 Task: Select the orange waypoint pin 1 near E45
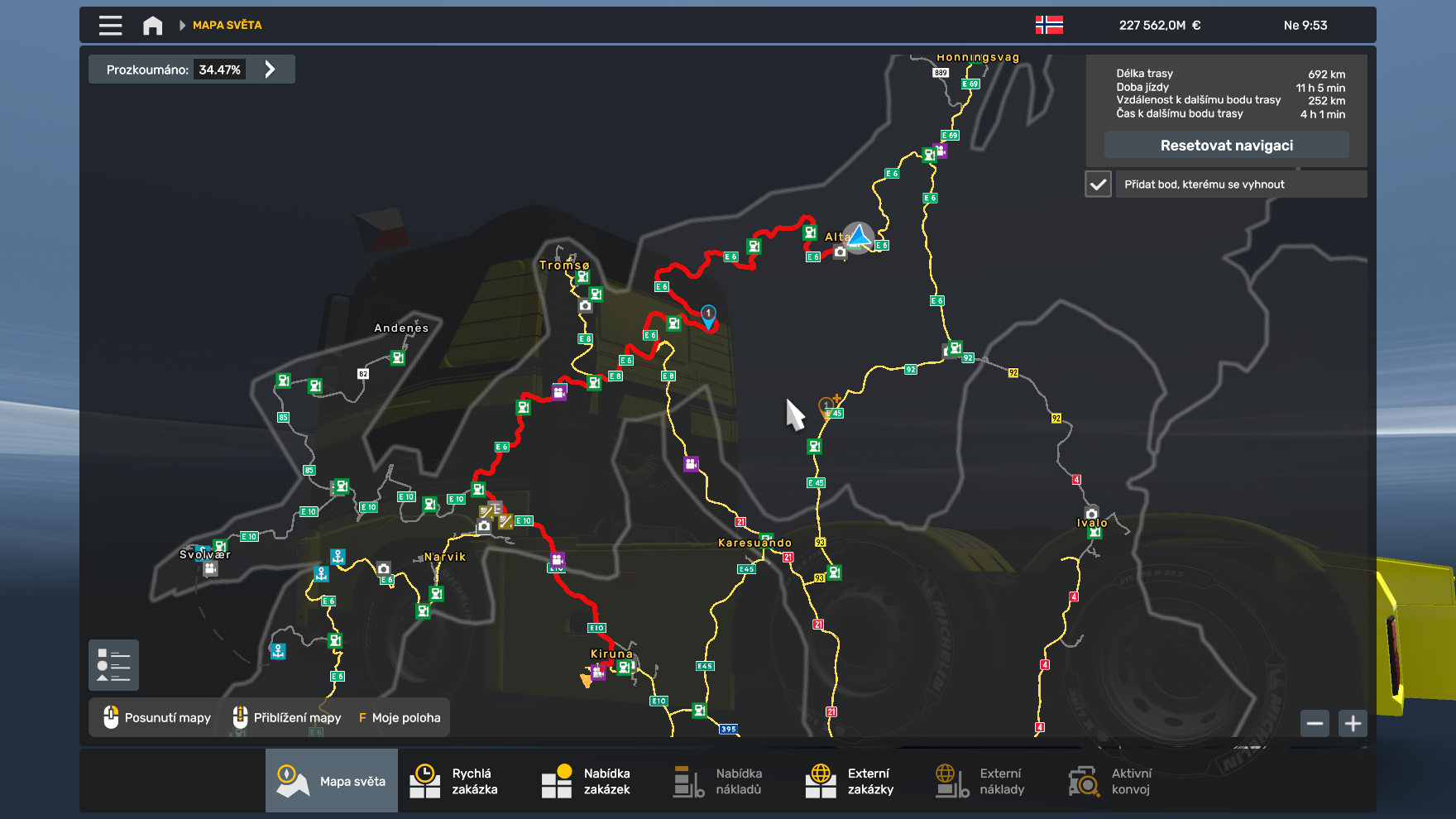click(826, 405)
